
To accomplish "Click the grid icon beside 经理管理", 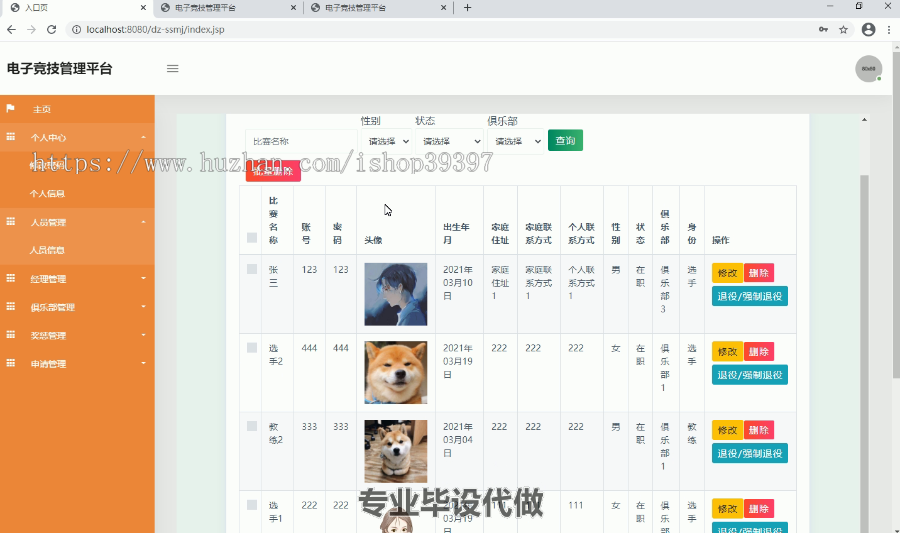I will pyautogui.click(x=10, y=278).
